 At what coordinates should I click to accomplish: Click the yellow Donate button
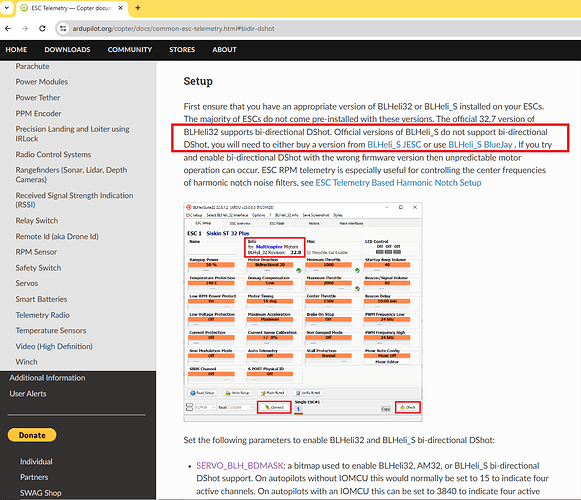click(x=32, y=435)
